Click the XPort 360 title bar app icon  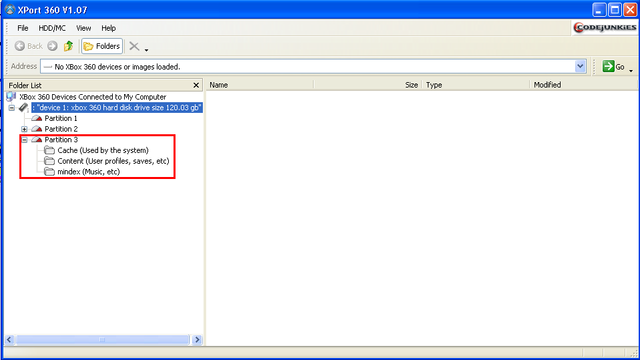tap(10, 9)
